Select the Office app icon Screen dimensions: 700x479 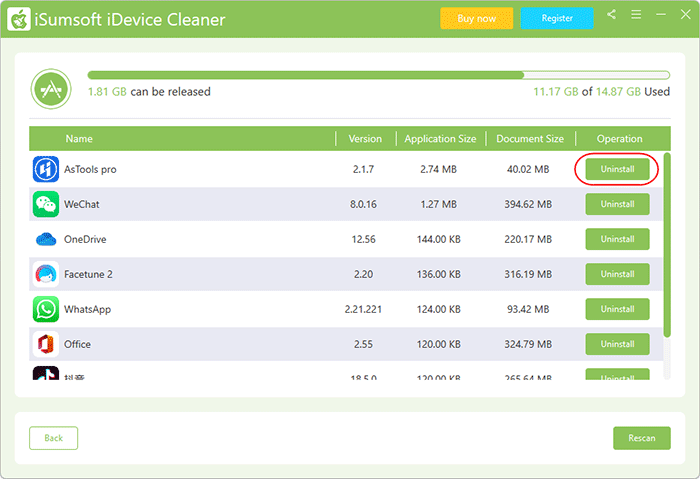46,344
